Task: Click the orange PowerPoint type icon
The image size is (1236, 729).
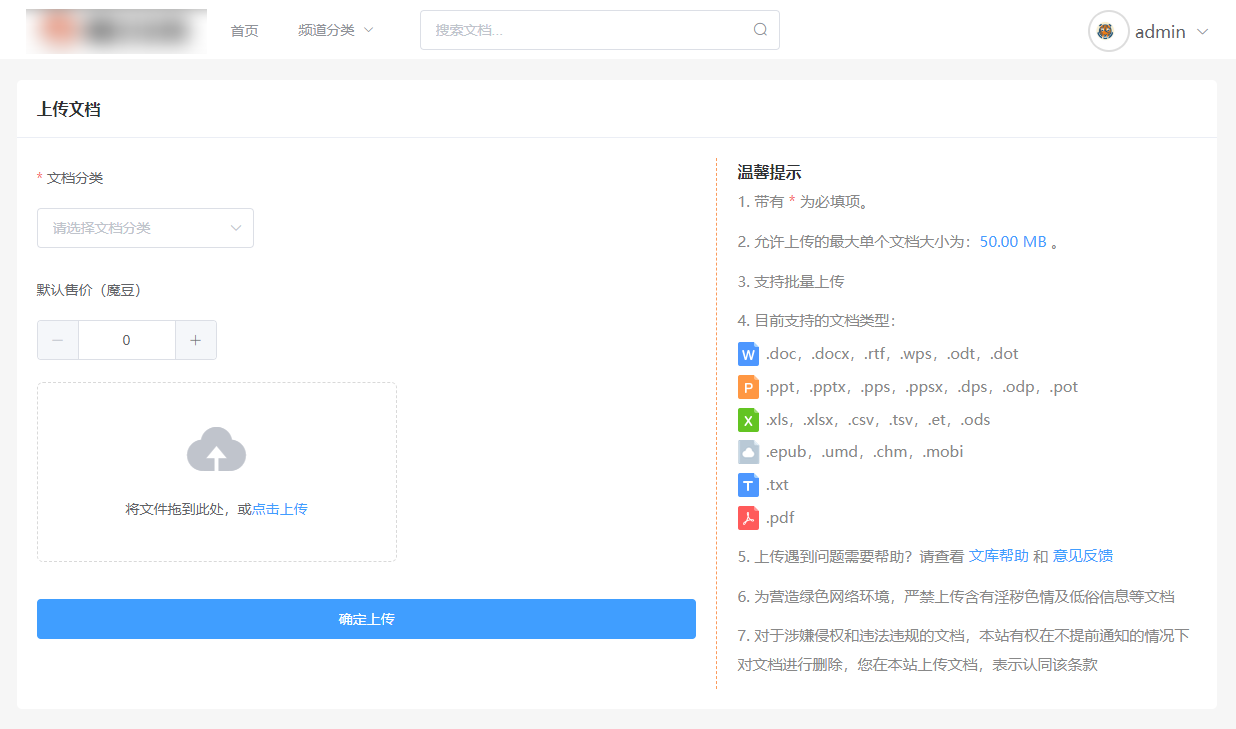Action: coord(748,387)
